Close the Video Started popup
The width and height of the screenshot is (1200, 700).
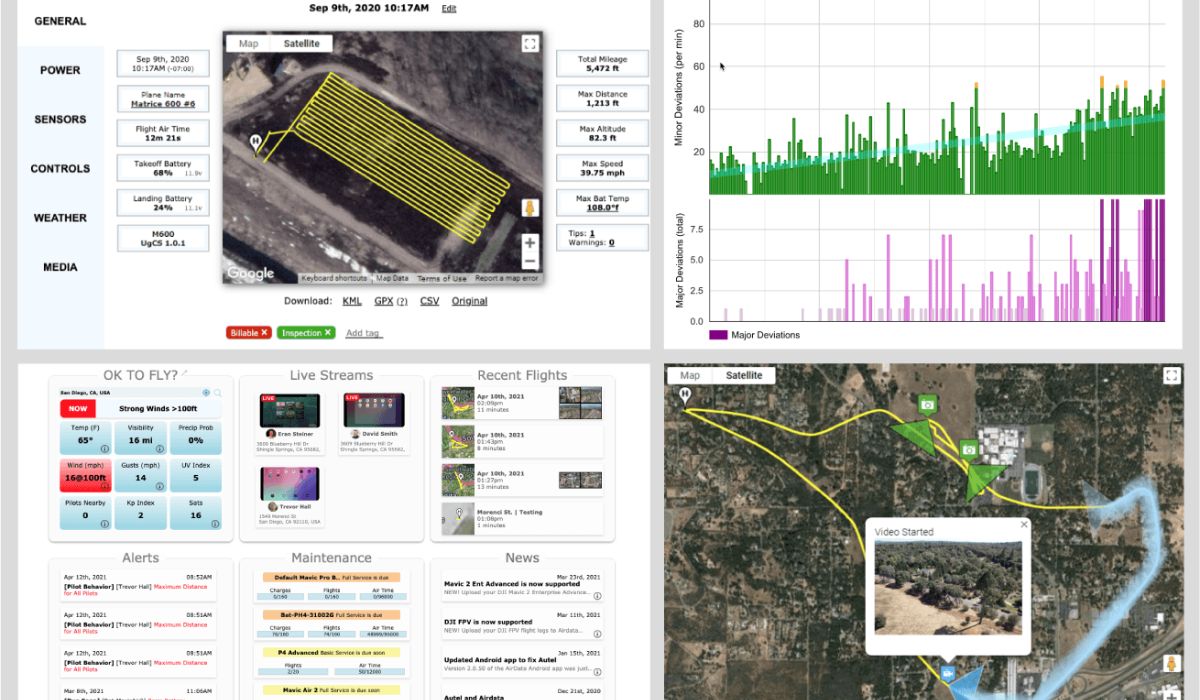tap(1023, 524)
